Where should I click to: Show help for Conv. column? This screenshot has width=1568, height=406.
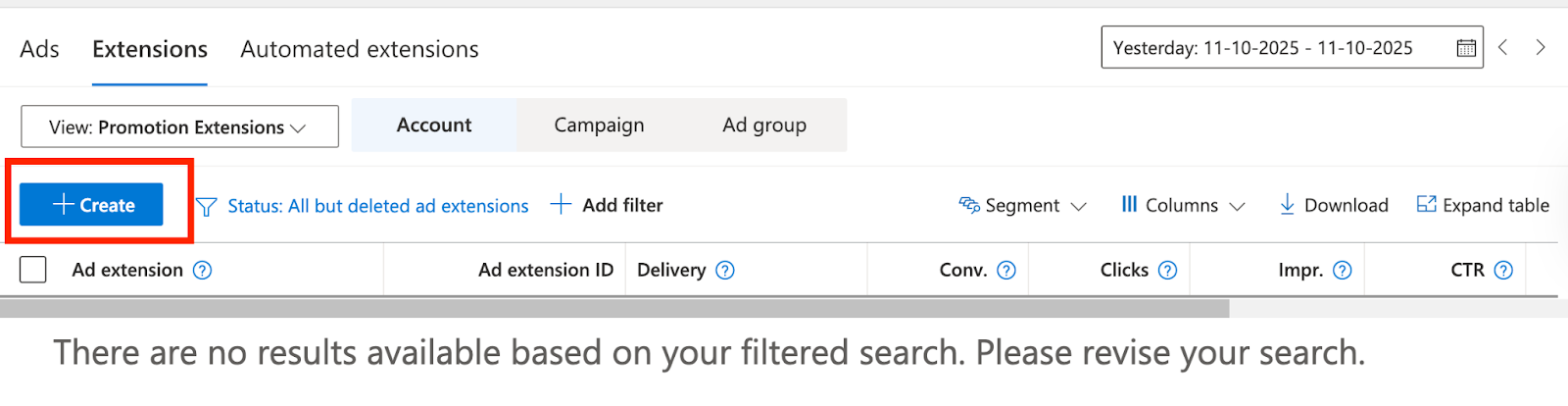pos(1006,271)
